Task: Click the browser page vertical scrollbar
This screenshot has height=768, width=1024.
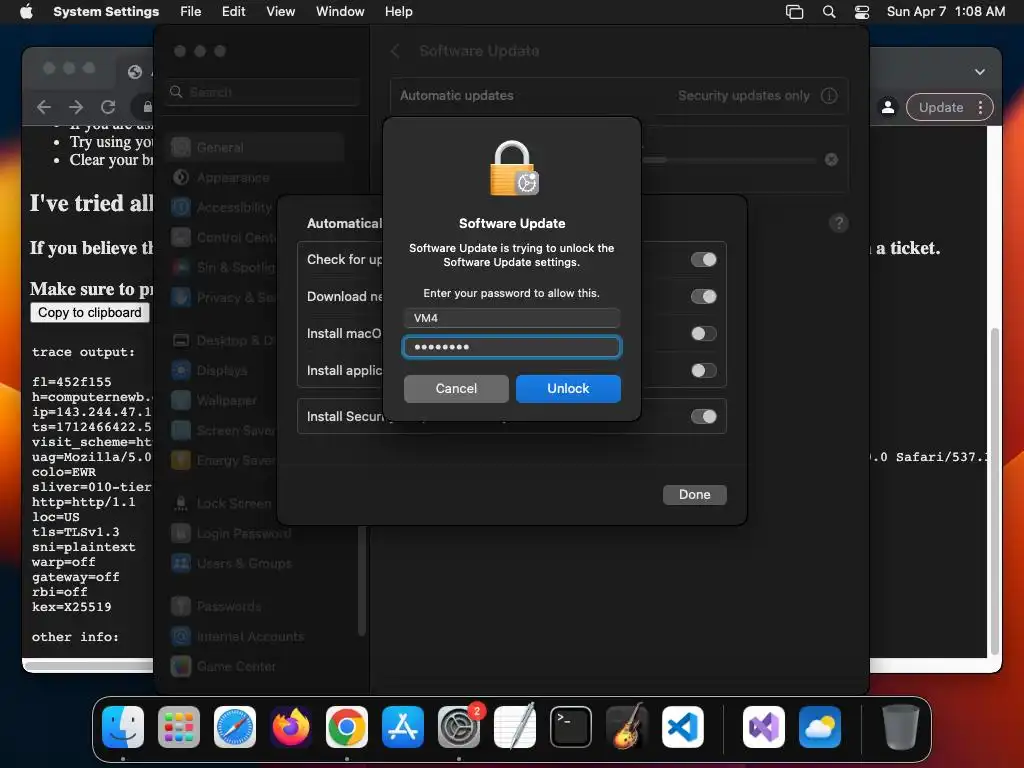Action: pos(995,490)
